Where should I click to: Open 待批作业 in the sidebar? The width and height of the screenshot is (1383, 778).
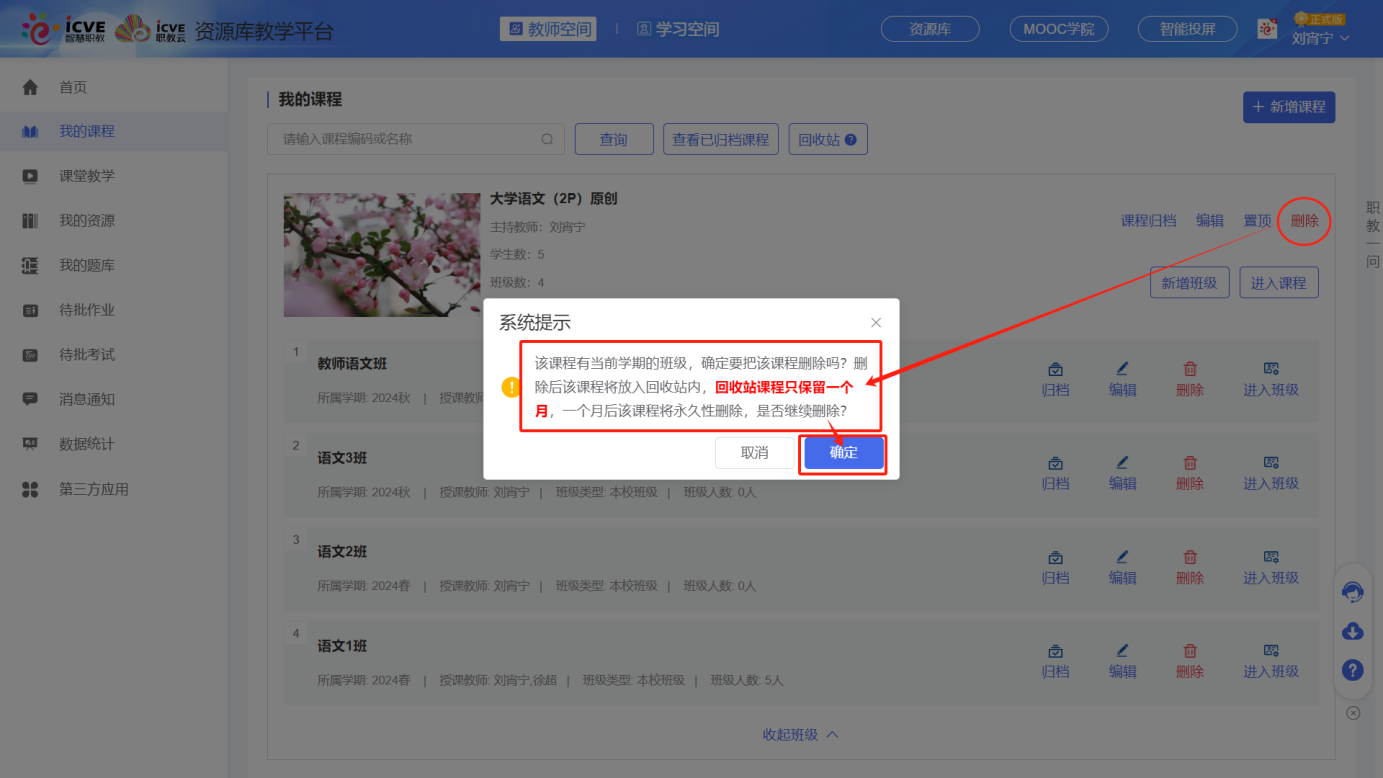(x=86, y=310)
